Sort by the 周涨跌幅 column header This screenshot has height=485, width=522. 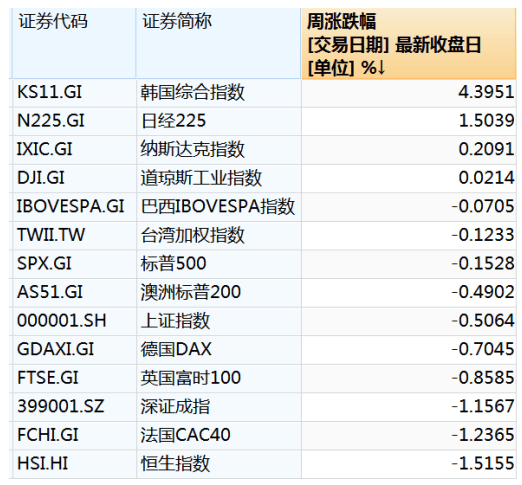click(x=409, y=44)
